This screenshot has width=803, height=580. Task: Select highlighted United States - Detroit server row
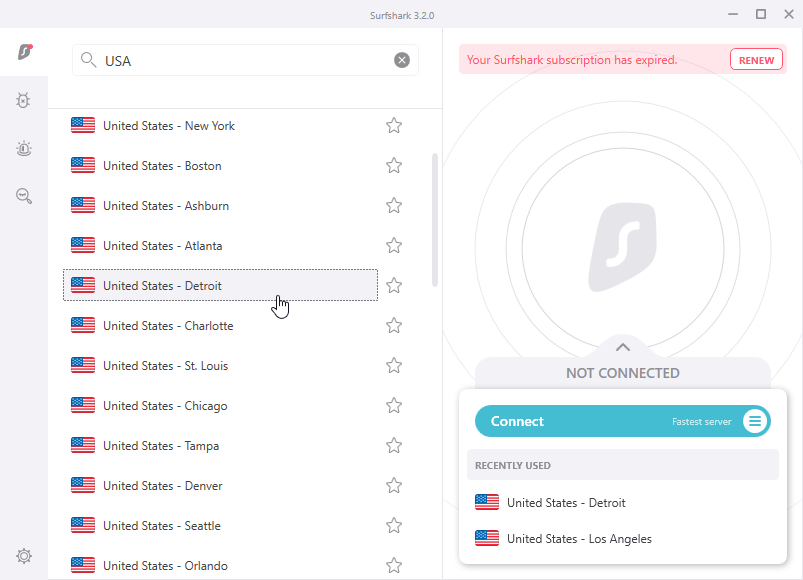(x=221, y=285)
